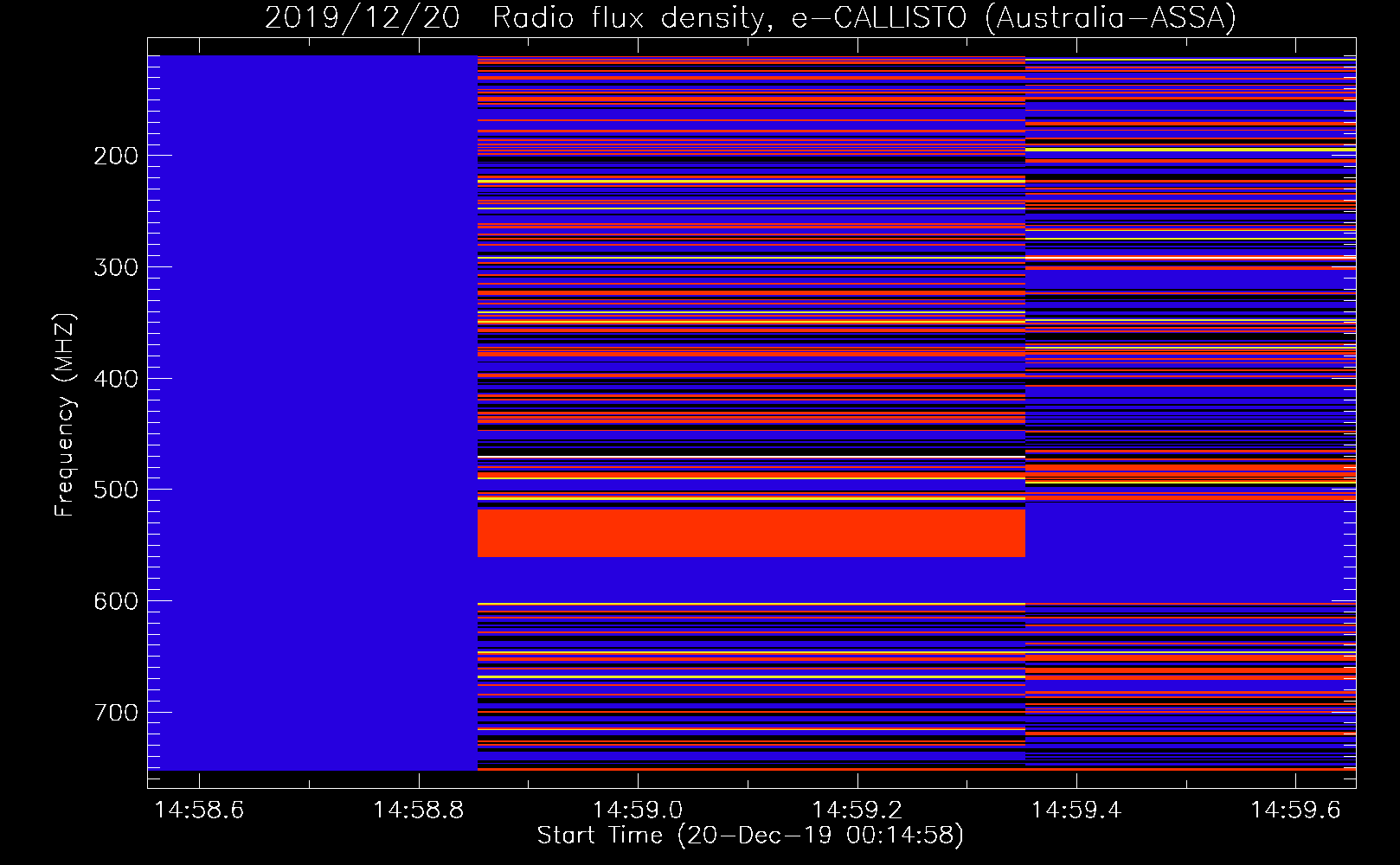
Task: Click the blue band near 580 MHz after 14:59.4
Action: click(1191, 552)
